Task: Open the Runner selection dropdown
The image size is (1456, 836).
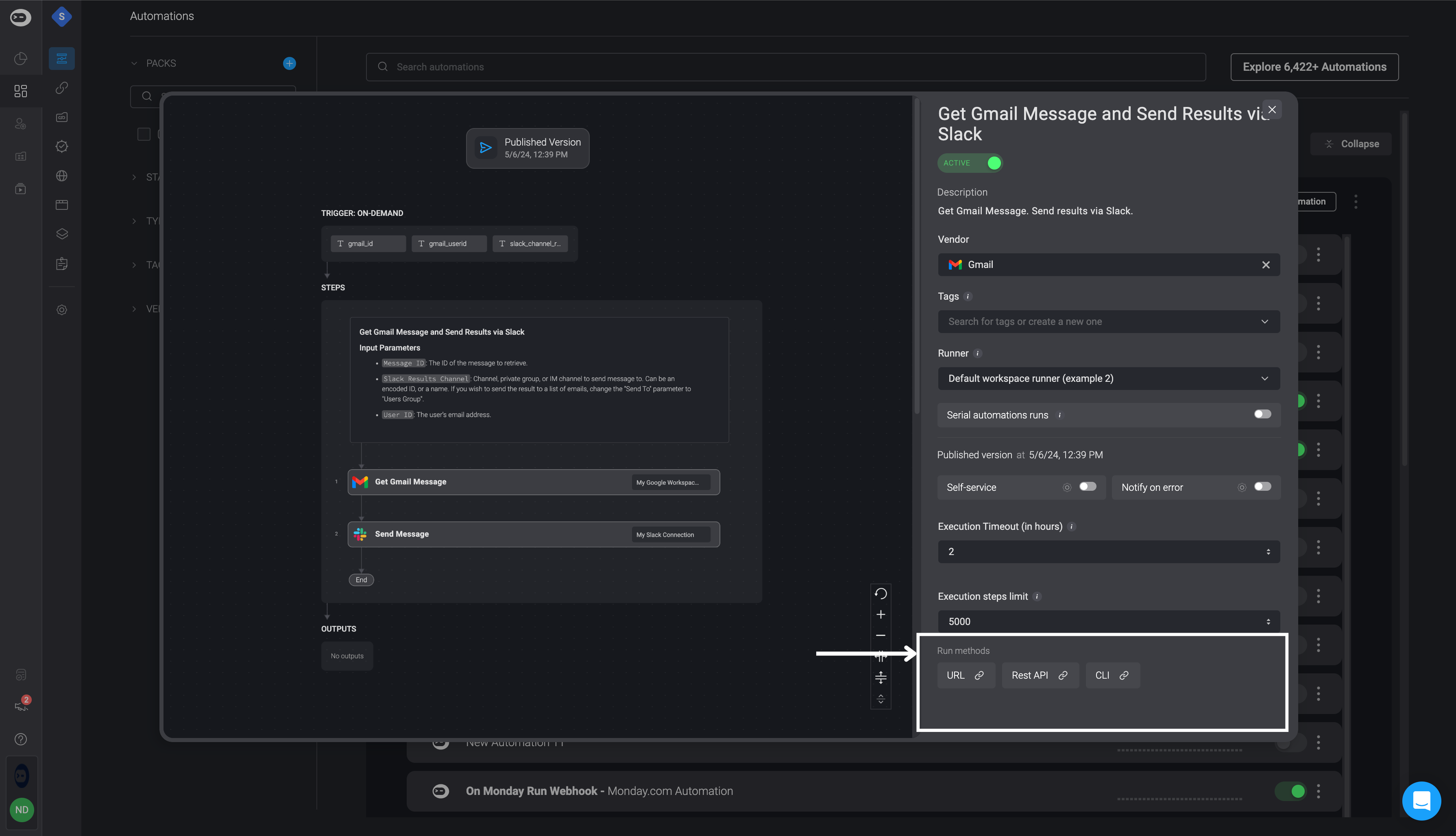Action: coord(1108,379)
